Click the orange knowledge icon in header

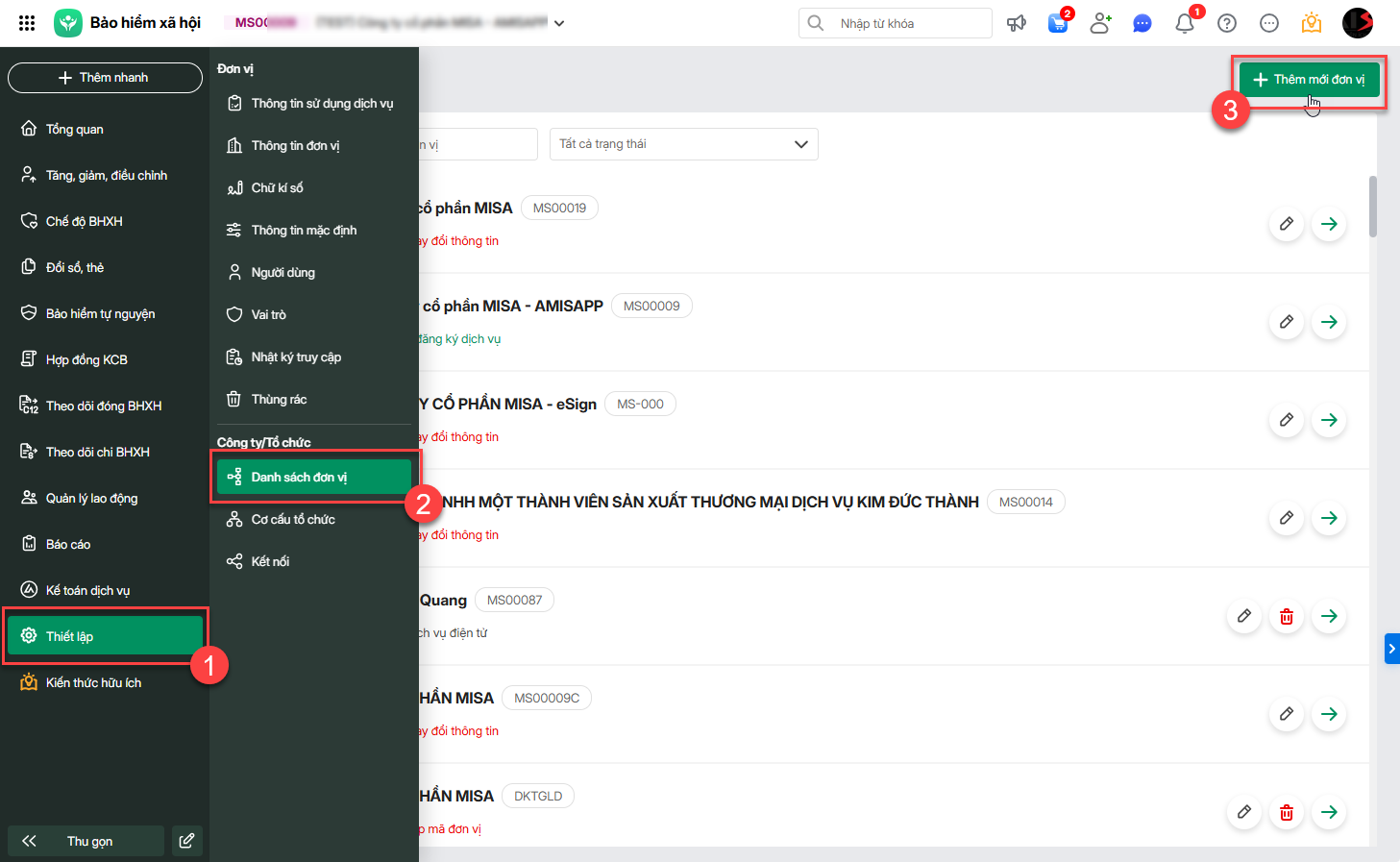1312,23
